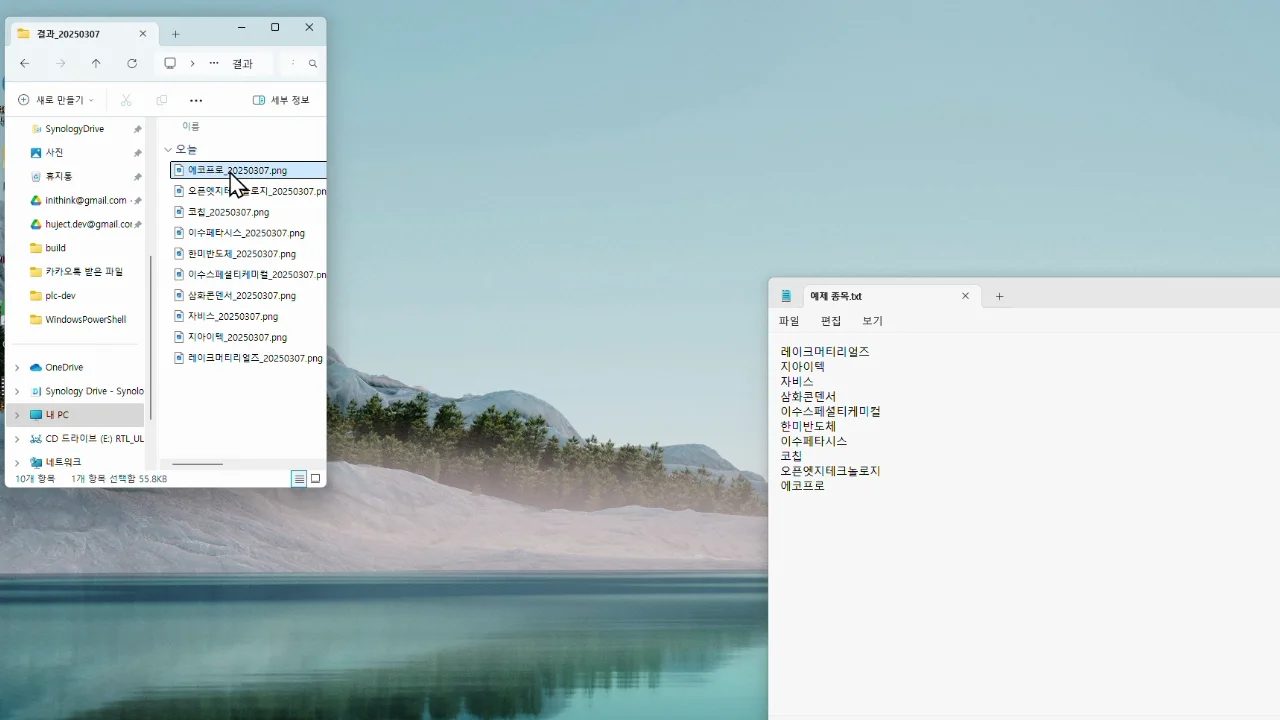1280x720 pixels.
Task: Select file 코칩_20250307.png
Action: click(x=228, y=212)
